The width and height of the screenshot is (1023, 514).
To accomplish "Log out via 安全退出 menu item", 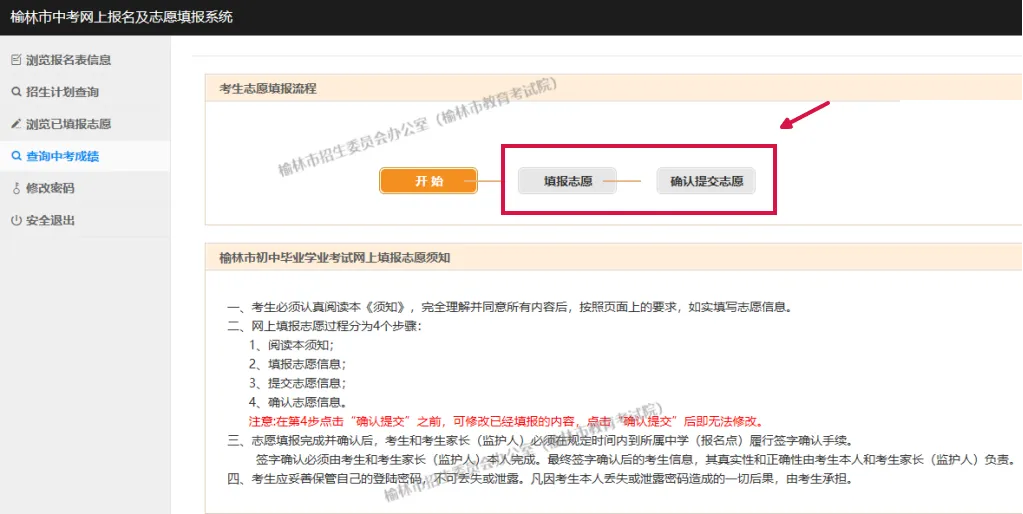I will pos(50,220).
